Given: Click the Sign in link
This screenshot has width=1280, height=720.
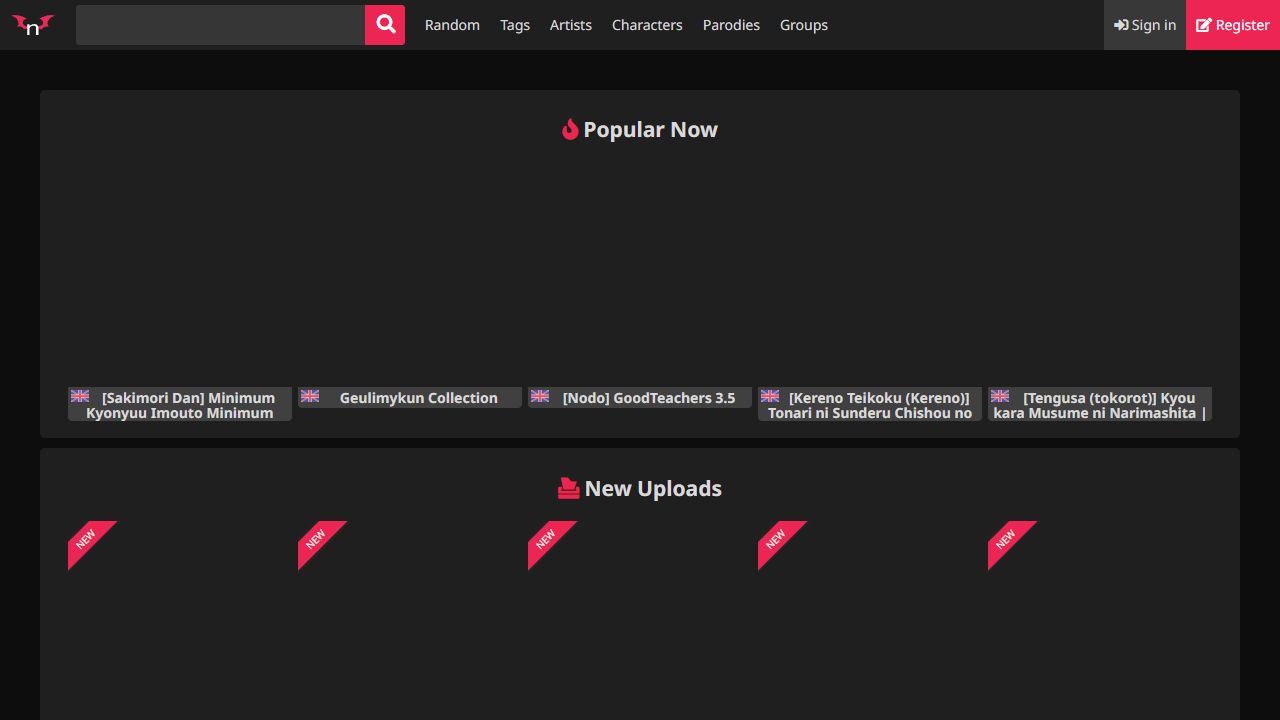Looking at the screenshot, I should tap(1145, 25).
